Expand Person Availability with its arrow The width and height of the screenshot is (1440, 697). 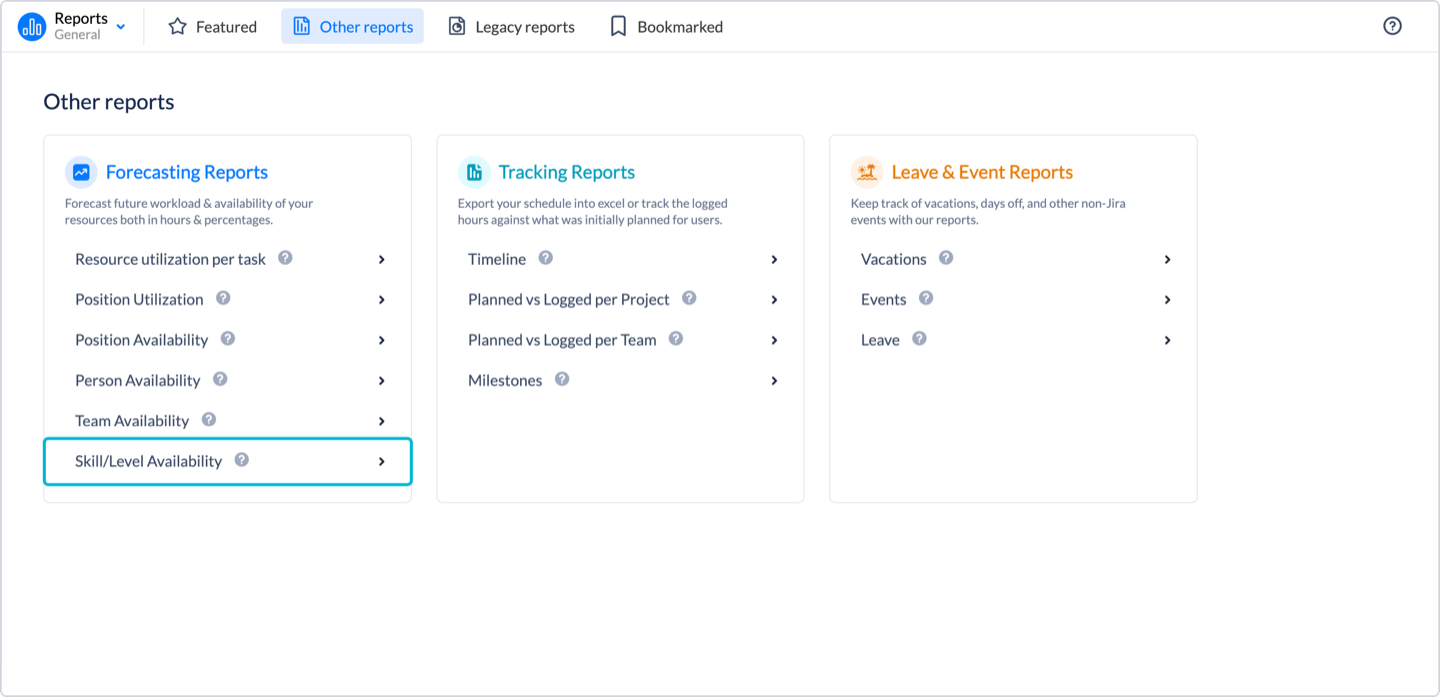pos(382,381)
